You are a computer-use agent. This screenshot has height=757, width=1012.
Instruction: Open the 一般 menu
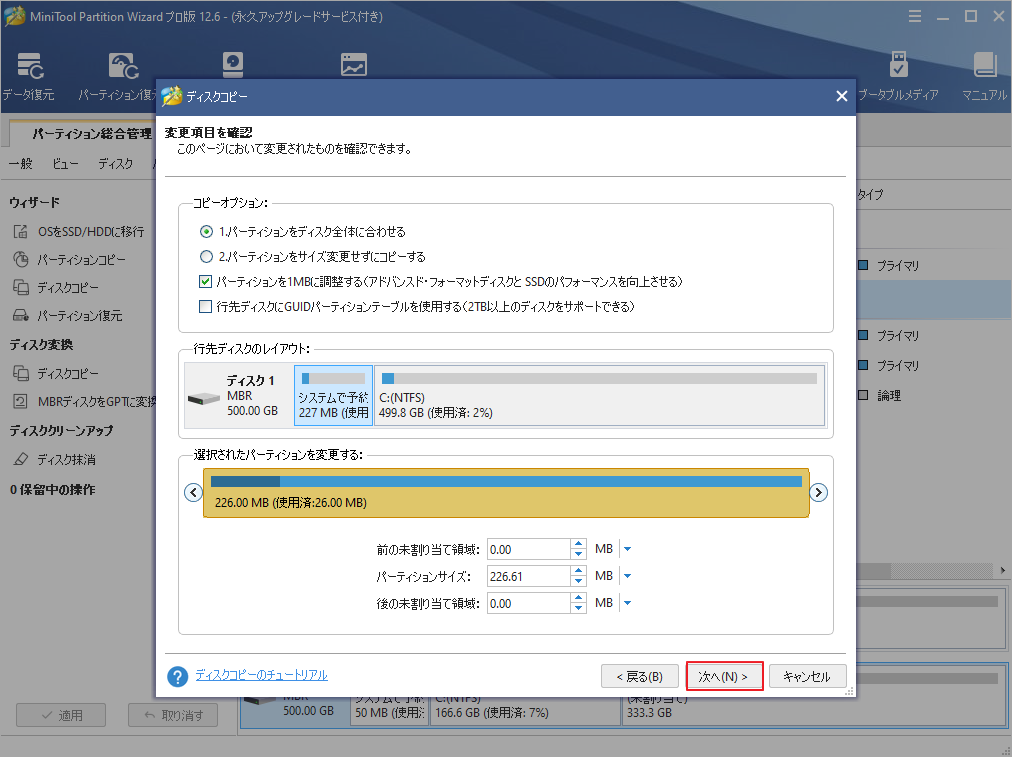[20, 164]
